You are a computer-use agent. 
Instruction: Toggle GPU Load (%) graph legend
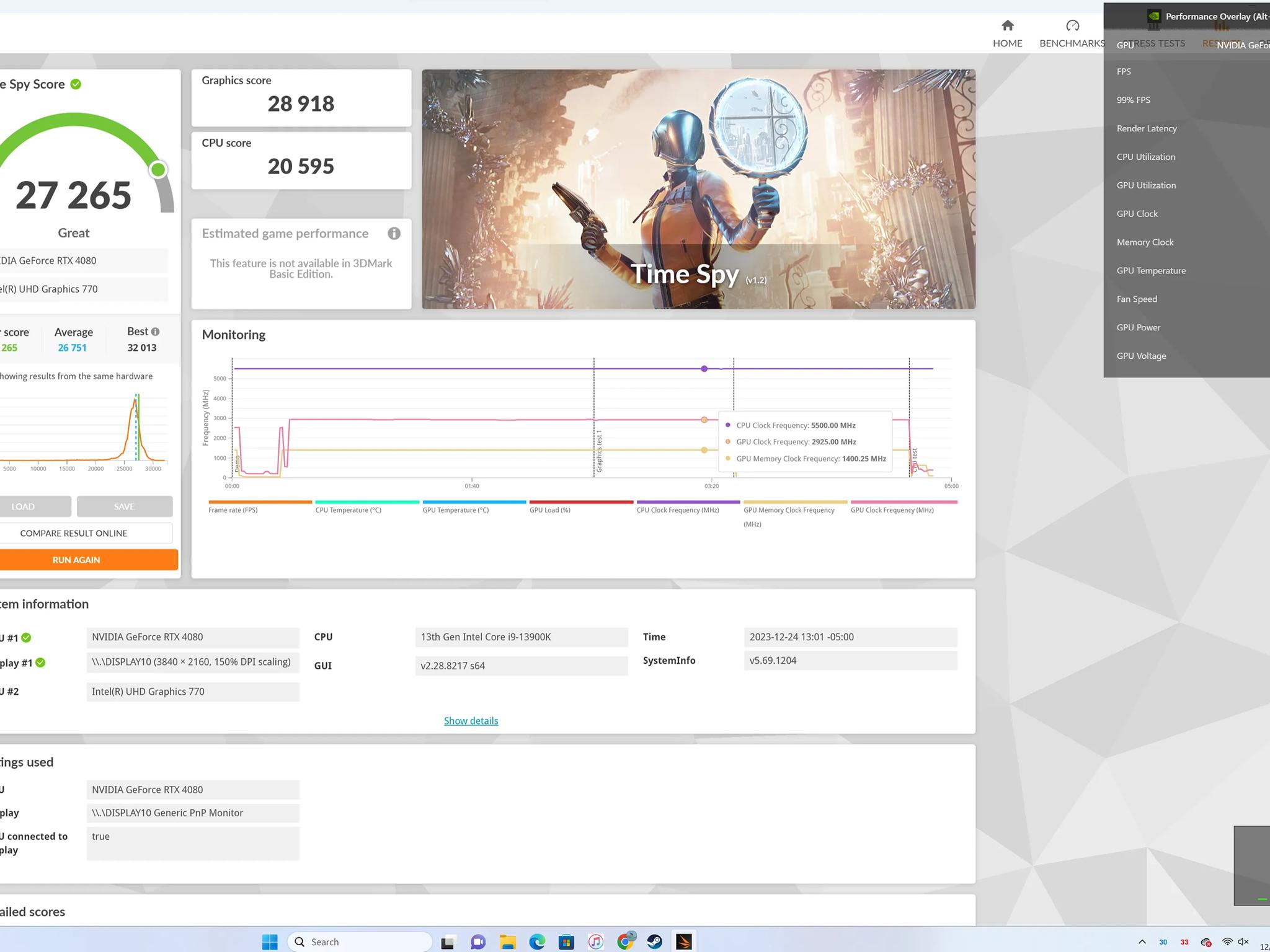(582, 506)
